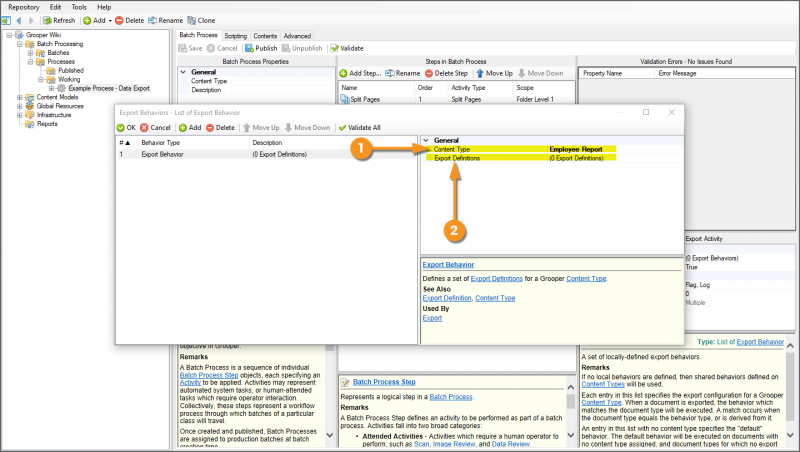Follow the Content Type link under See Also
Image resolution: width=800 pixels, height=452 pixels.
(495, 298)
